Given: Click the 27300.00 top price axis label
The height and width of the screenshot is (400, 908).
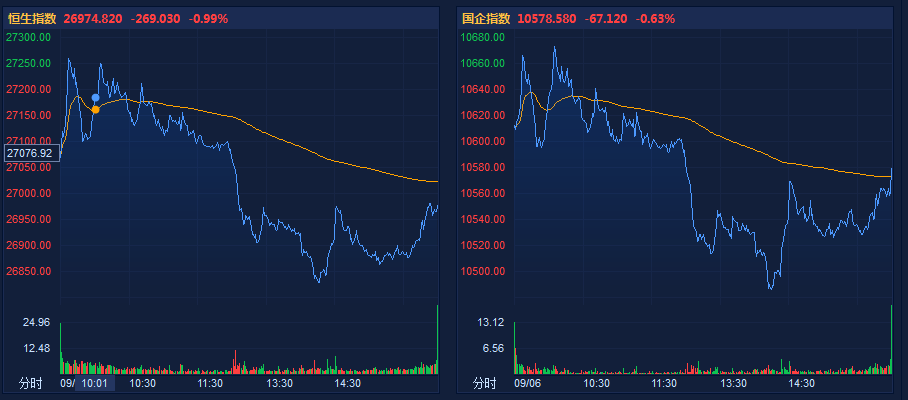Looking at the screenshot, I should [29, 37].
